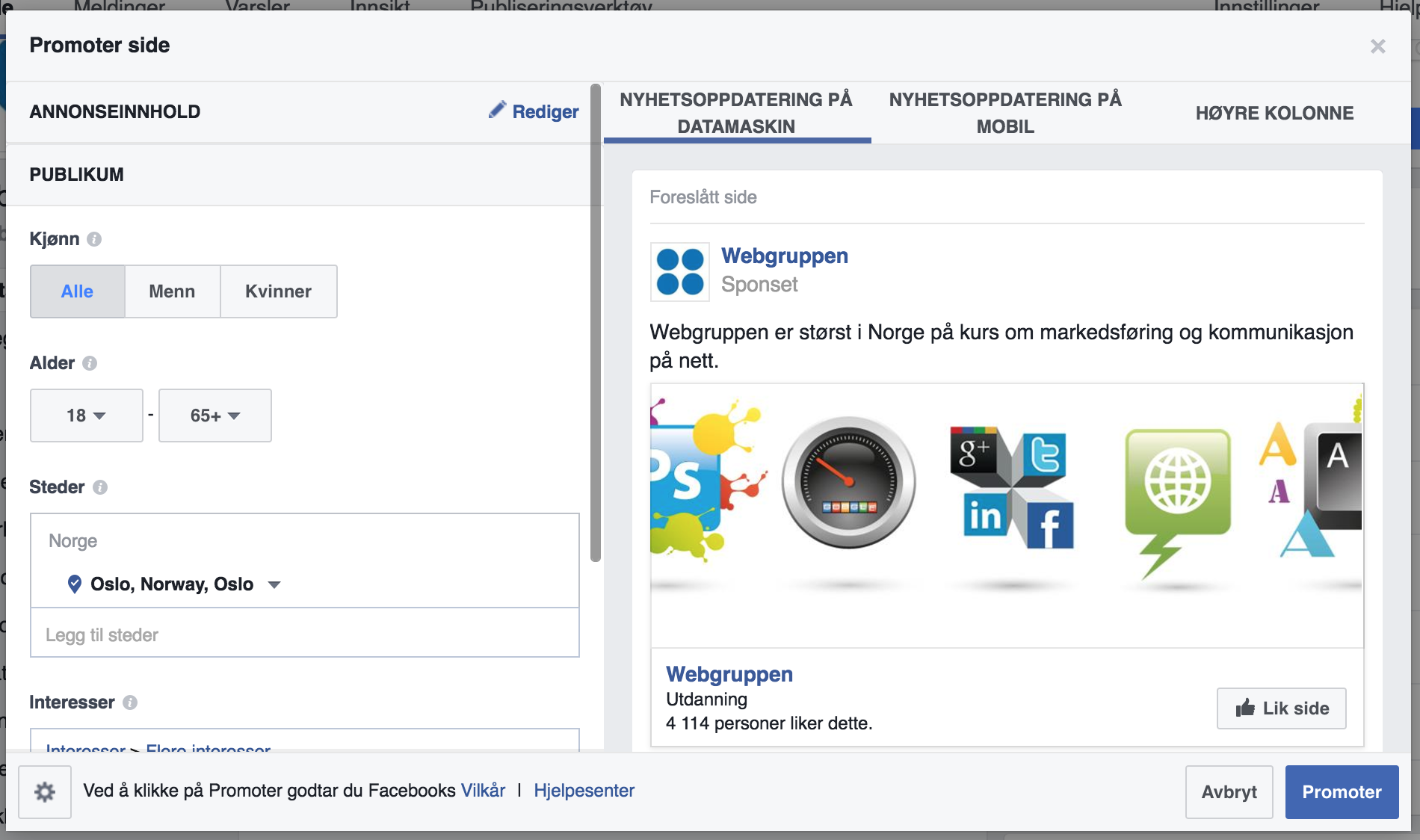
Task: Click the pencil icon next to Rediger
Action: [497, 110]
